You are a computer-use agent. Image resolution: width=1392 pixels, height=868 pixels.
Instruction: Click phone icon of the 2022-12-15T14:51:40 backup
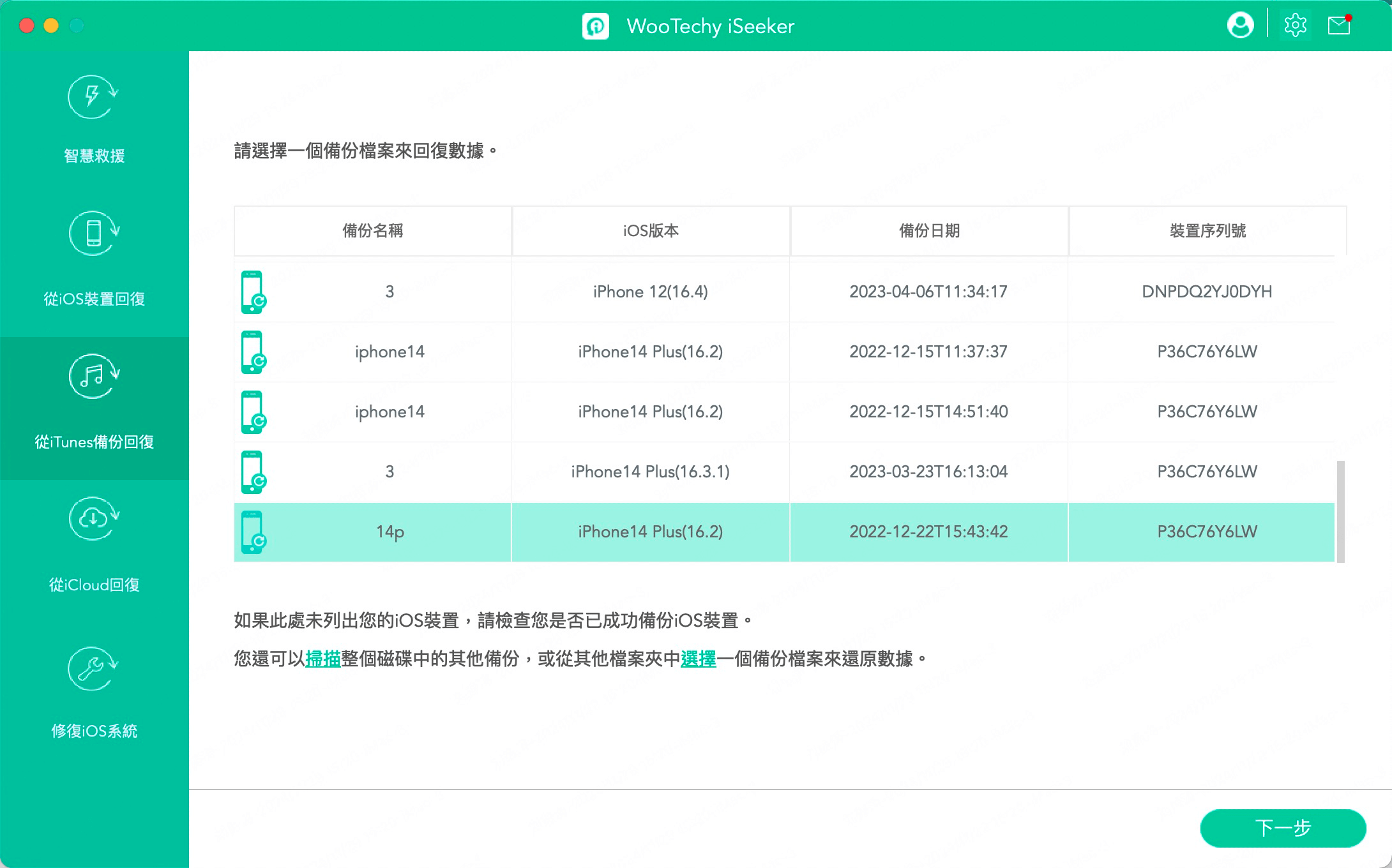tap(253, 412)
